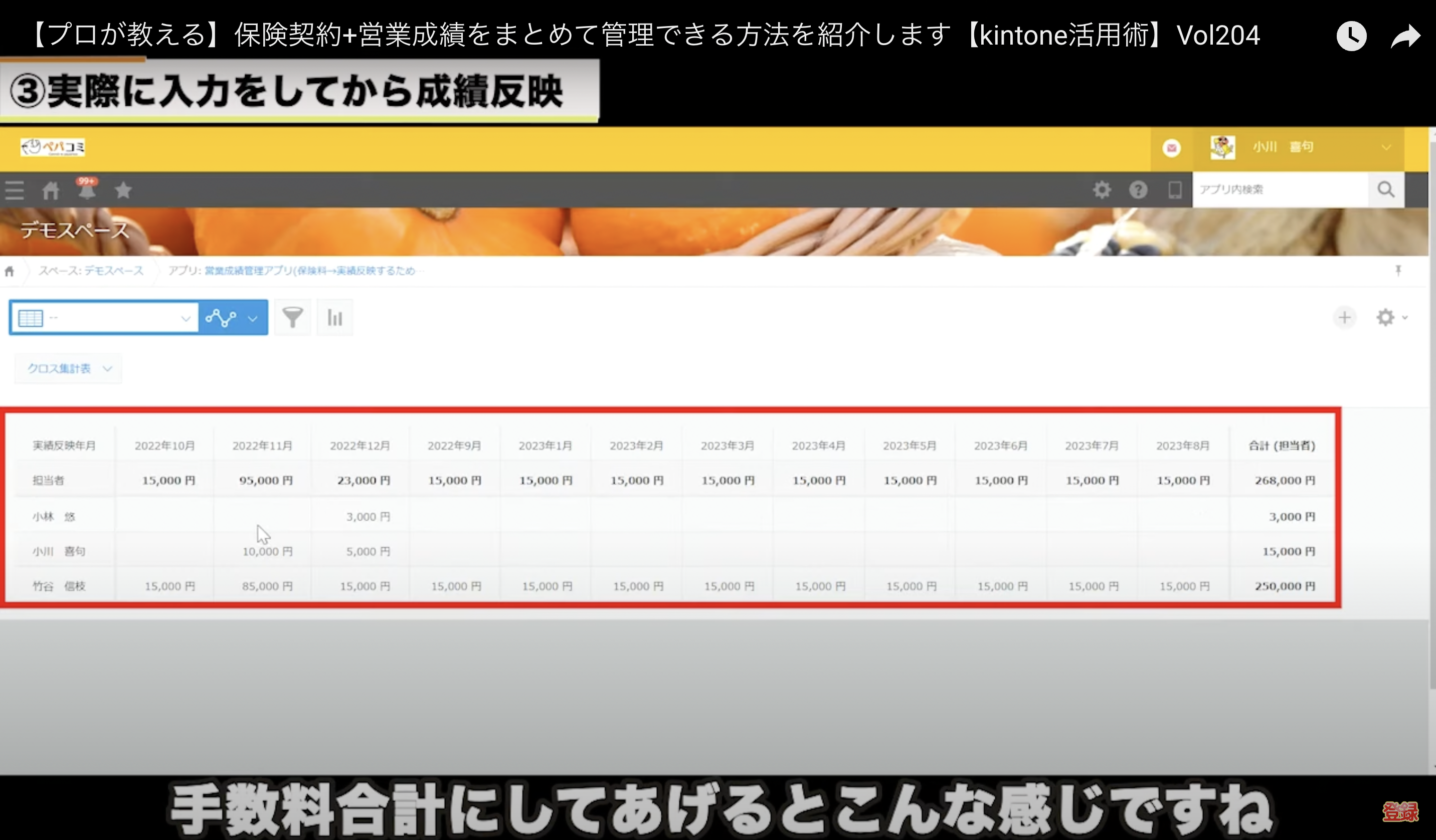Open the hamburger menu icon
Screen dimensions: 1436x840
(14, 190)
